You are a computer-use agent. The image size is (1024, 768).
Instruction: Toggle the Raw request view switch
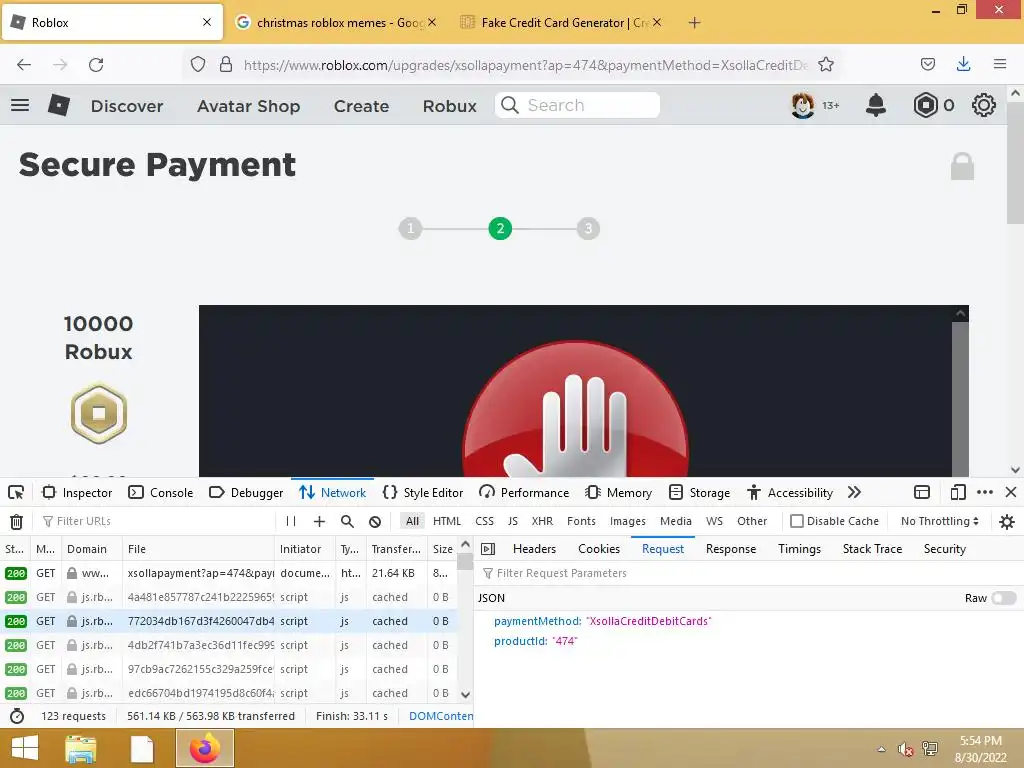1003,598
